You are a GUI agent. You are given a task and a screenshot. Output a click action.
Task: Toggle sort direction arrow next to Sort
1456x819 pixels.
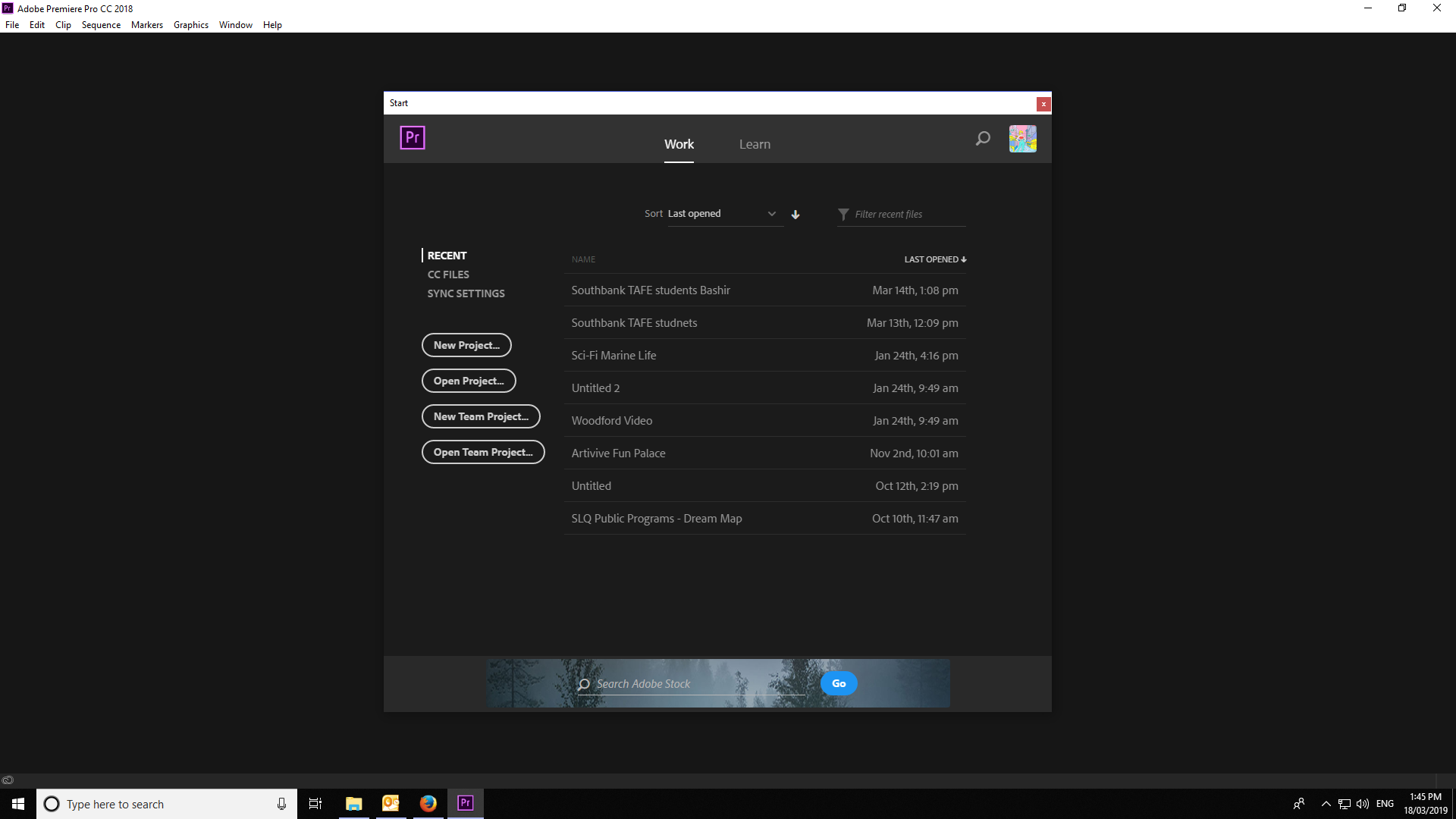click(x=795, y=215)
